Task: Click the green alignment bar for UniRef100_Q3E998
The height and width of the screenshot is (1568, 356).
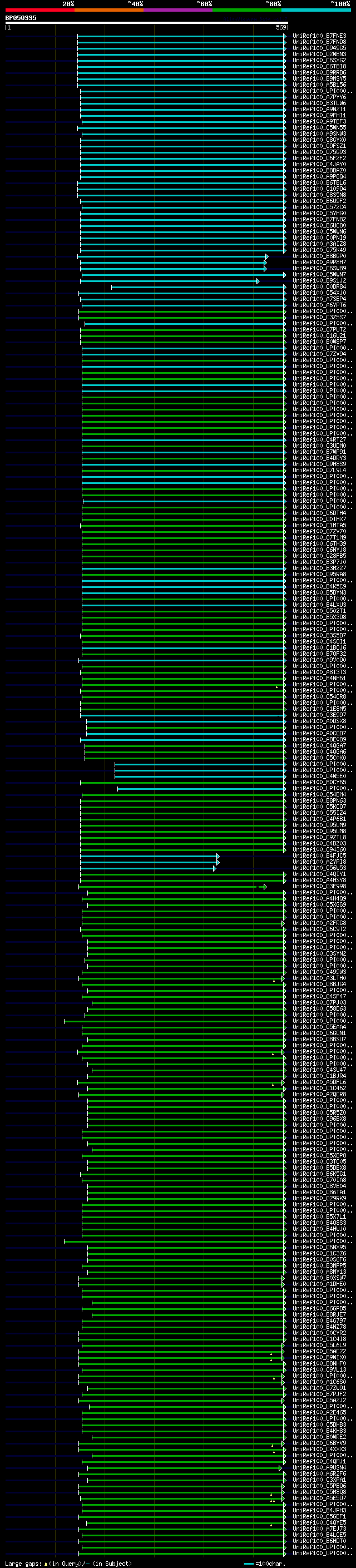Action: (173, 886)
